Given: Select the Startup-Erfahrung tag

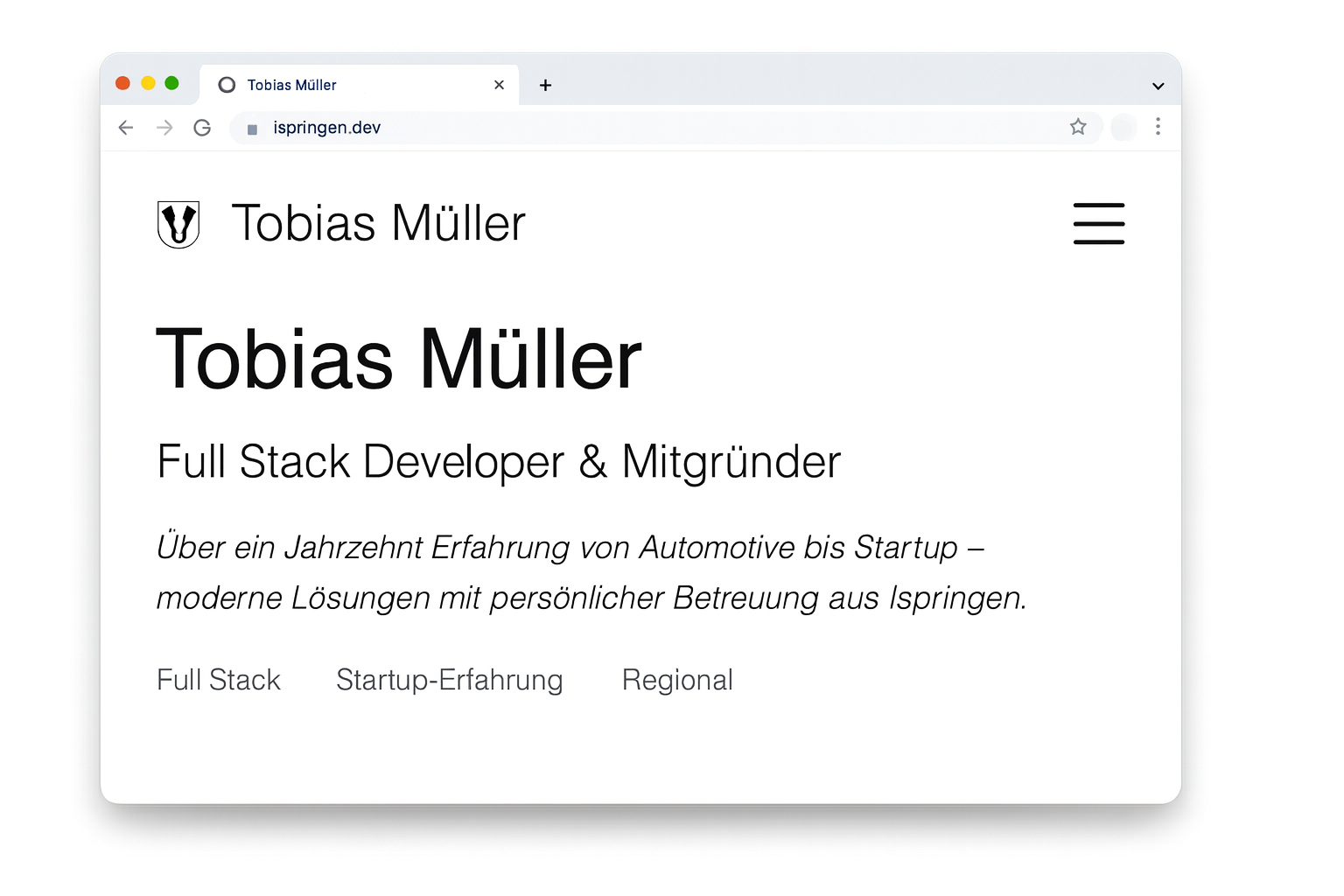Looking at the screenshot, I should click(x=449, y=680).
